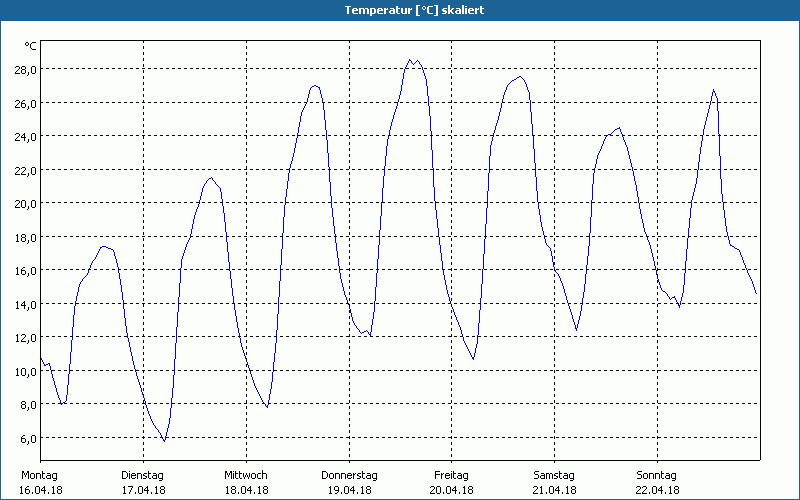Click the Montag day label
The image size is (800, 500).
39,476
